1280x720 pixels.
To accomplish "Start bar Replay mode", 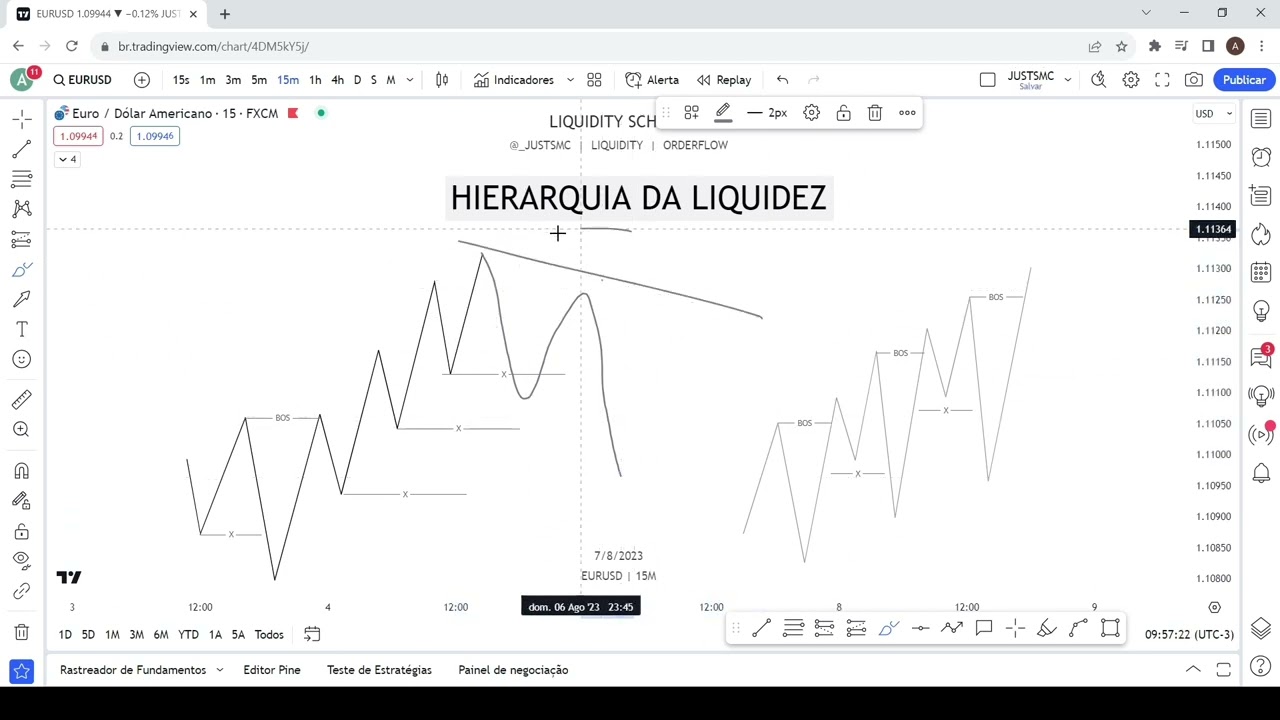I will pos(724,80).
